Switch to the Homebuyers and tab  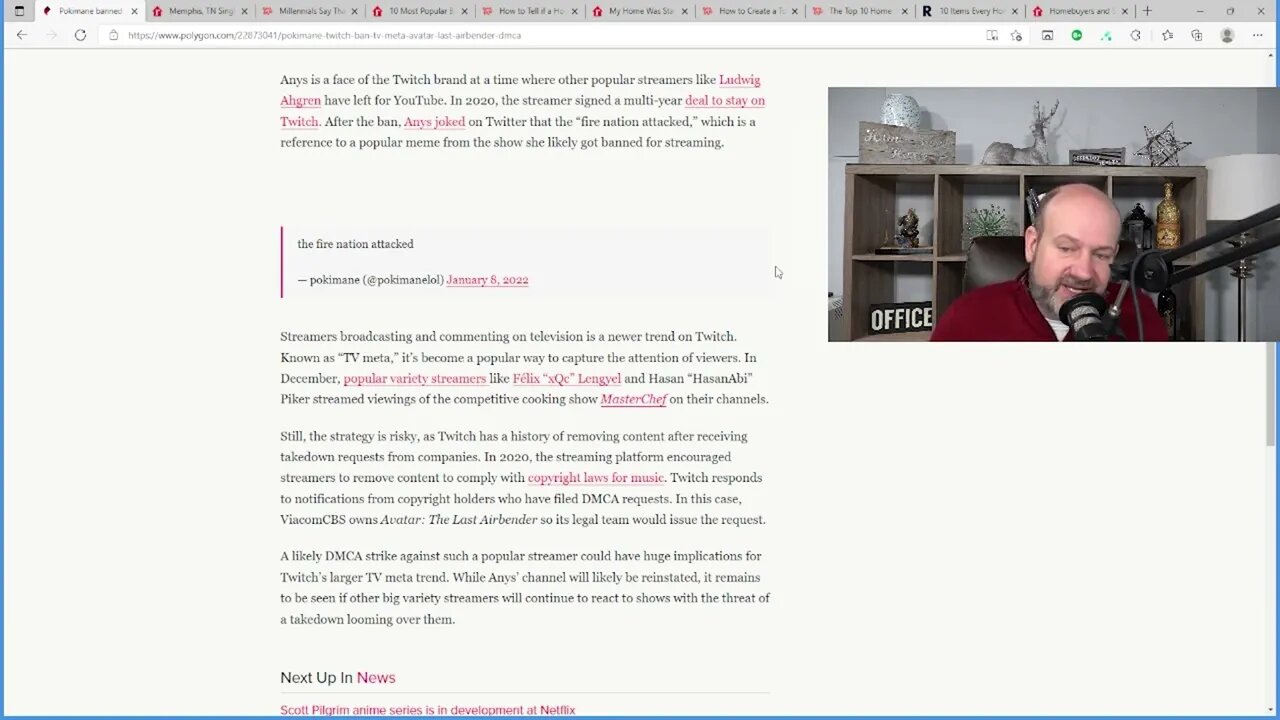tap(1080, 11)
